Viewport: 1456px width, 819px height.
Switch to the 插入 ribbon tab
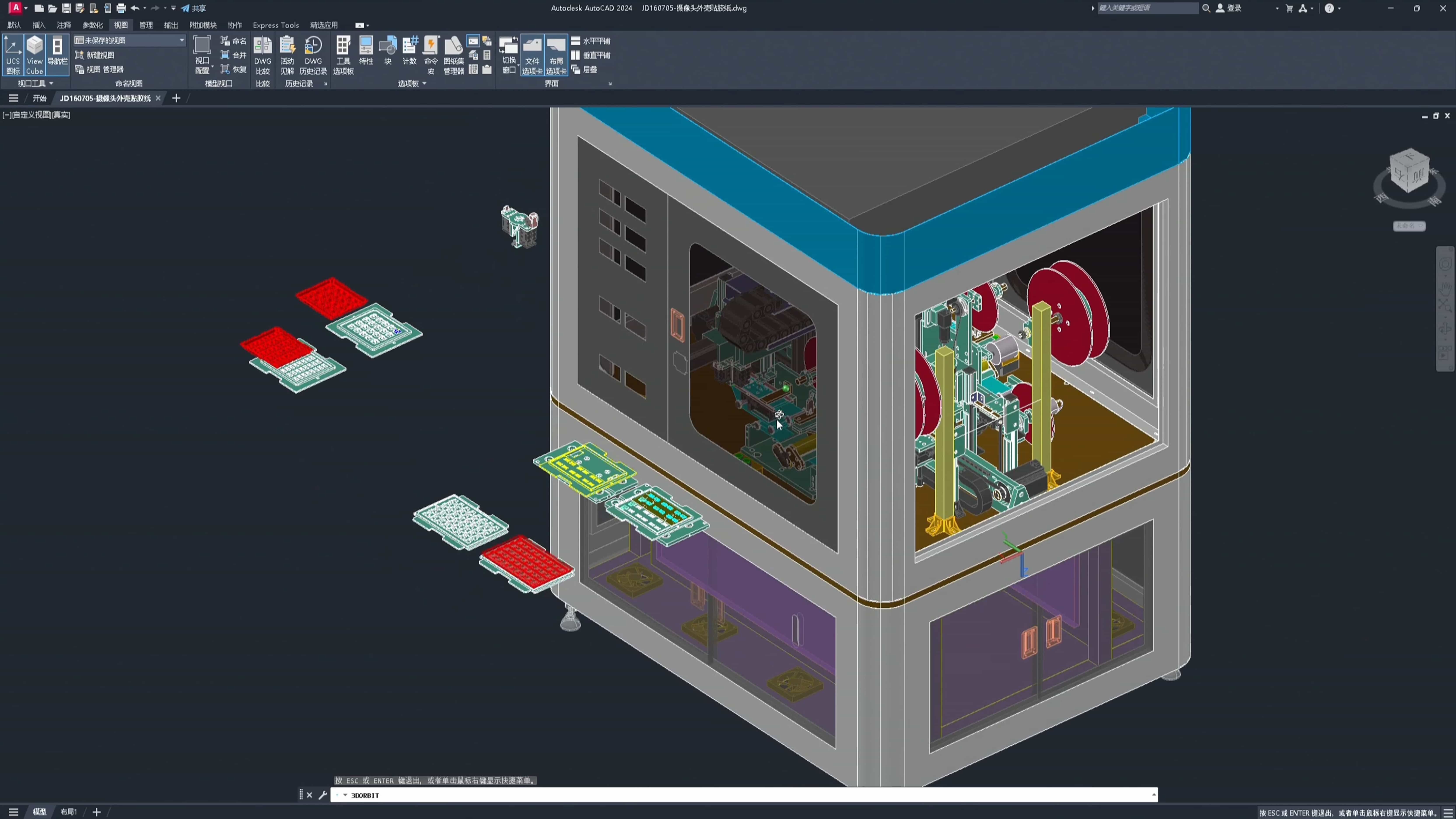(x=39, y=25)
